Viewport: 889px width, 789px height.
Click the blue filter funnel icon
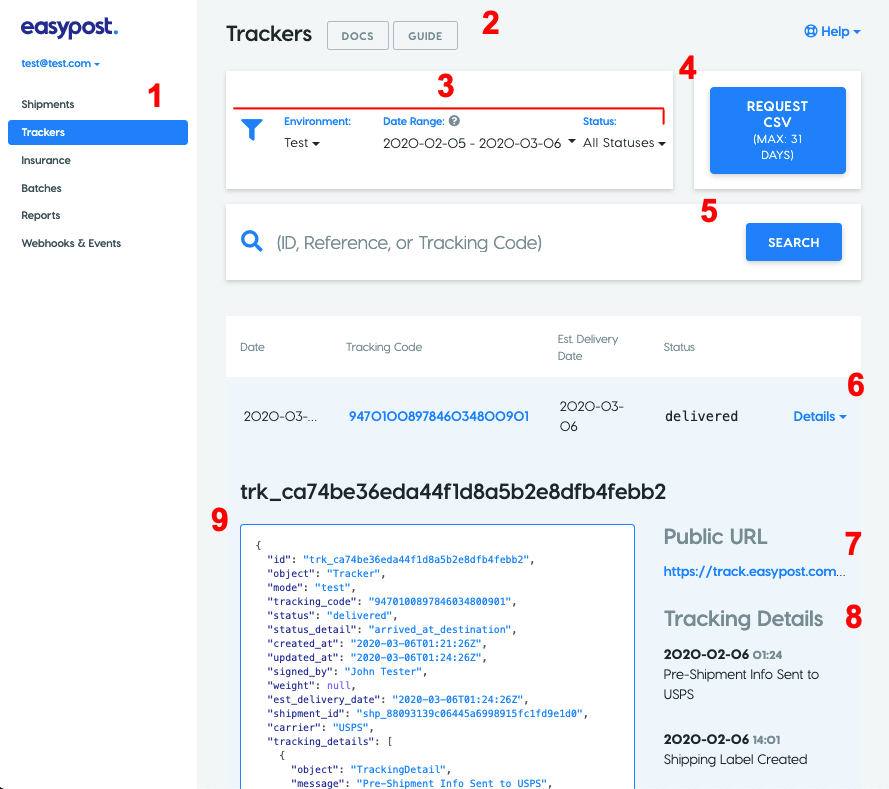click(252, 130)
